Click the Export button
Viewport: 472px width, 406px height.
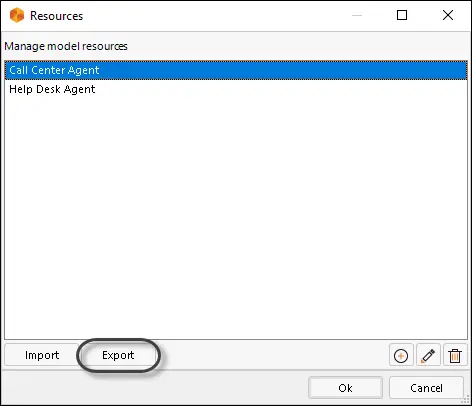[x=118, y=355]
